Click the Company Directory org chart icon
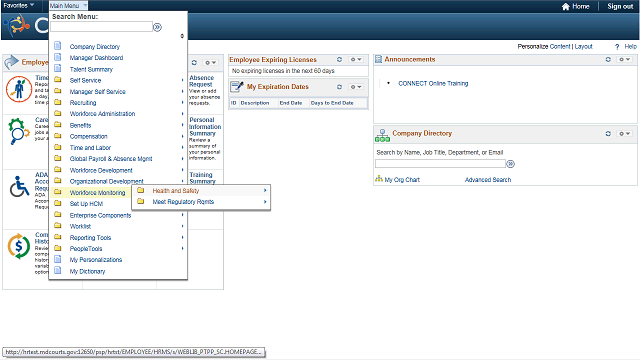Viewport: 640px width, 360px height. coord(382,135)
